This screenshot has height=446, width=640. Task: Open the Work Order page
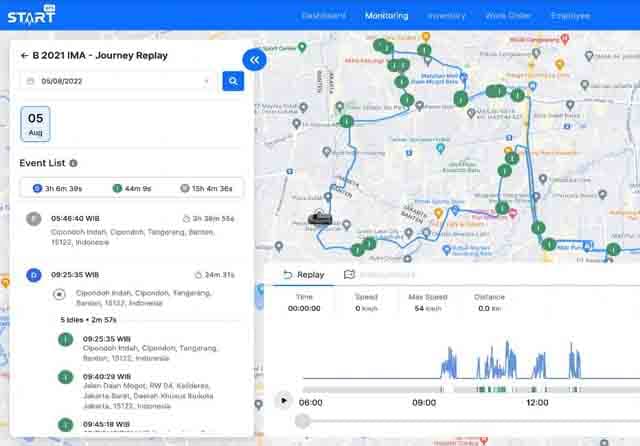click(x=505, y=16)
